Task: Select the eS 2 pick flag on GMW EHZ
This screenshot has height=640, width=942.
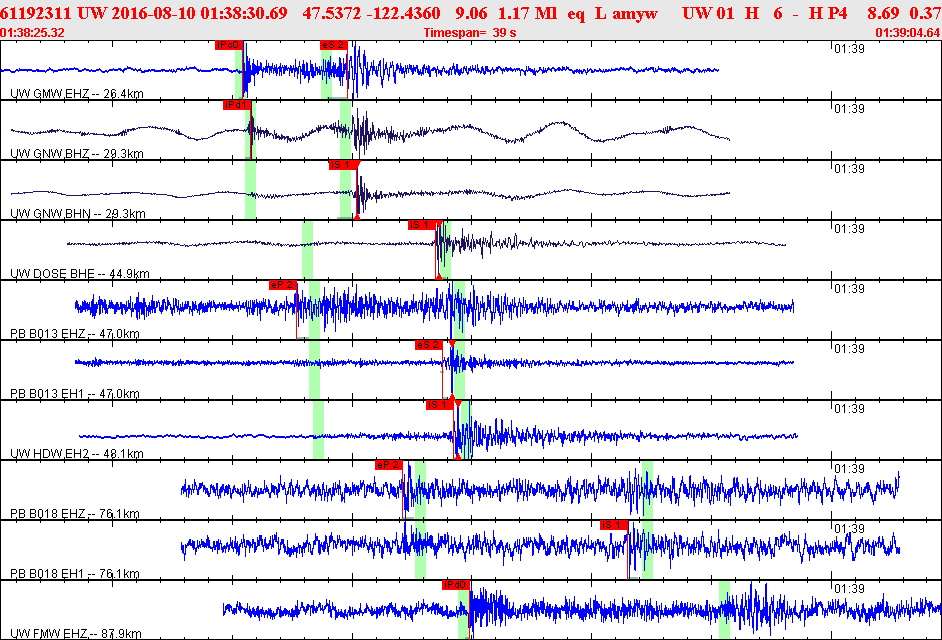Action: [333, 45]
